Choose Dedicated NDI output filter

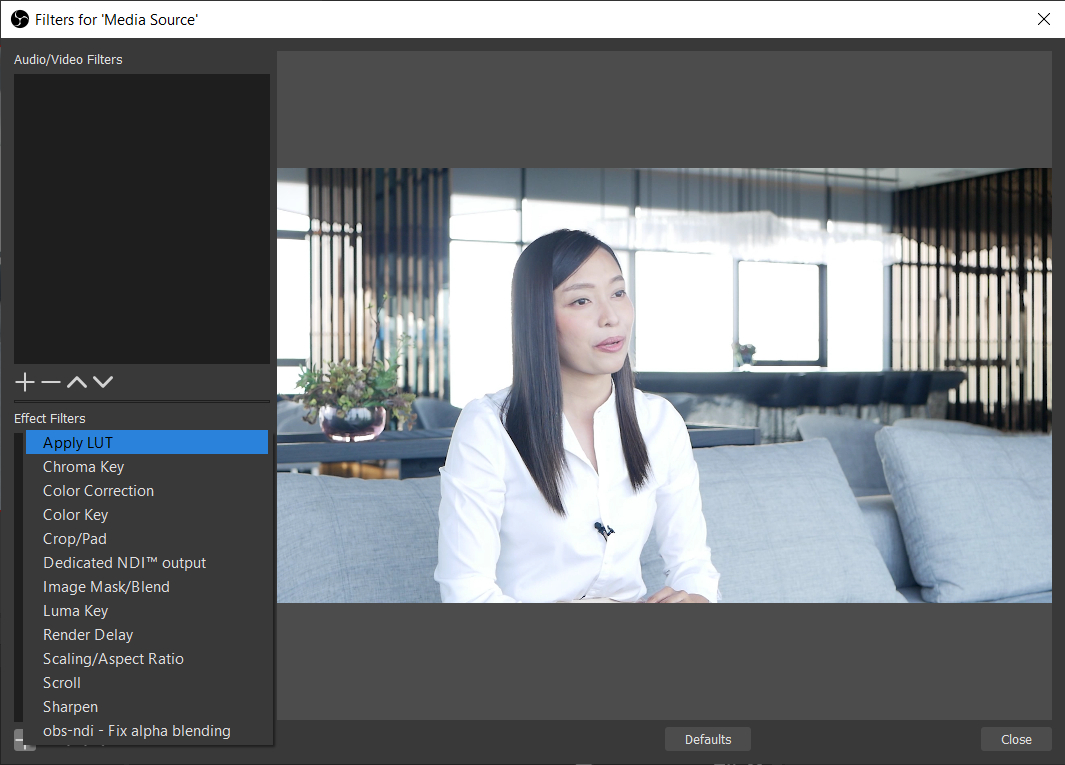tap(124, 562)
